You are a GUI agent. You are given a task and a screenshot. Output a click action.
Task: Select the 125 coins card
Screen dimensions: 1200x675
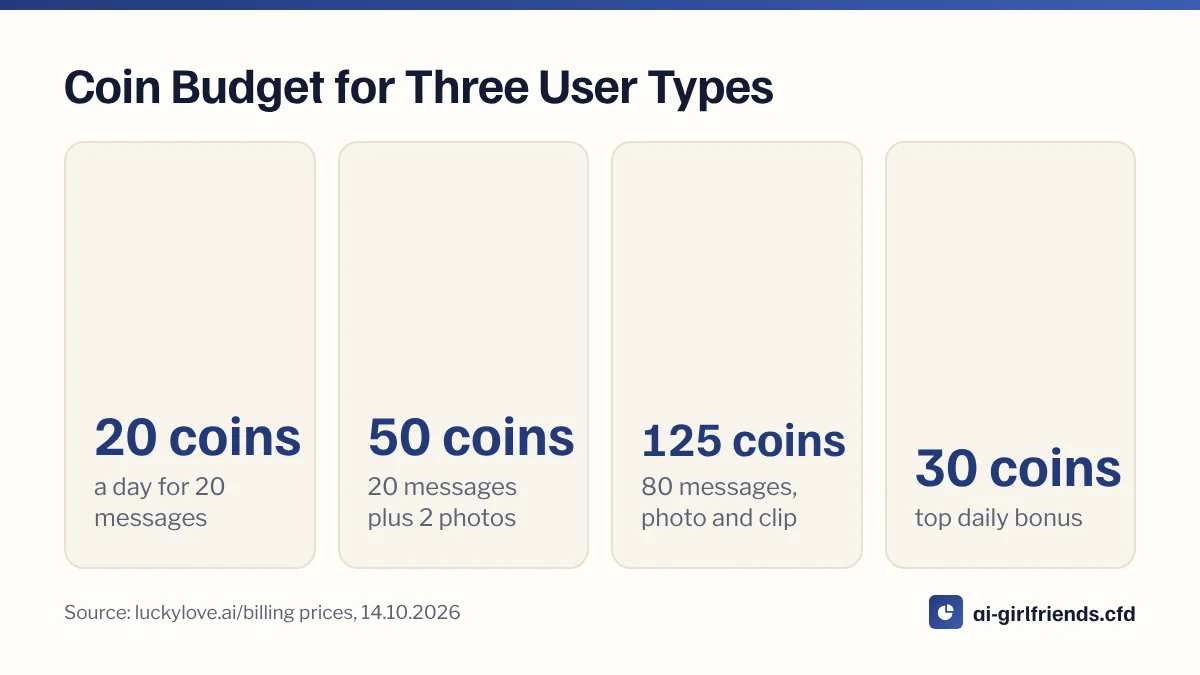(x=737, y=355)
